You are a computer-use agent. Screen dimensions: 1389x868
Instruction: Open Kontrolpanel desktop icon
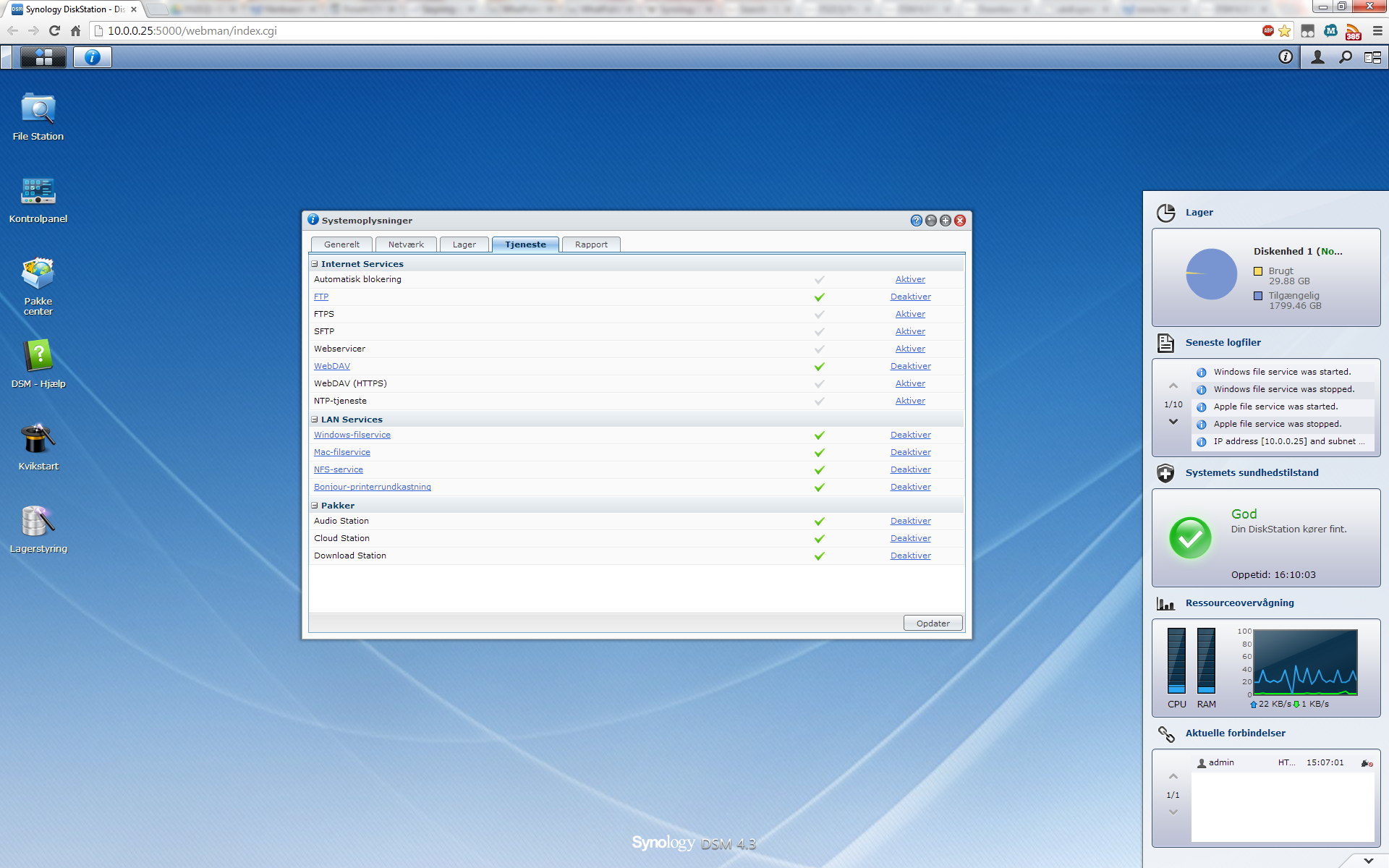pyautogui.click(x=38, y=199)
